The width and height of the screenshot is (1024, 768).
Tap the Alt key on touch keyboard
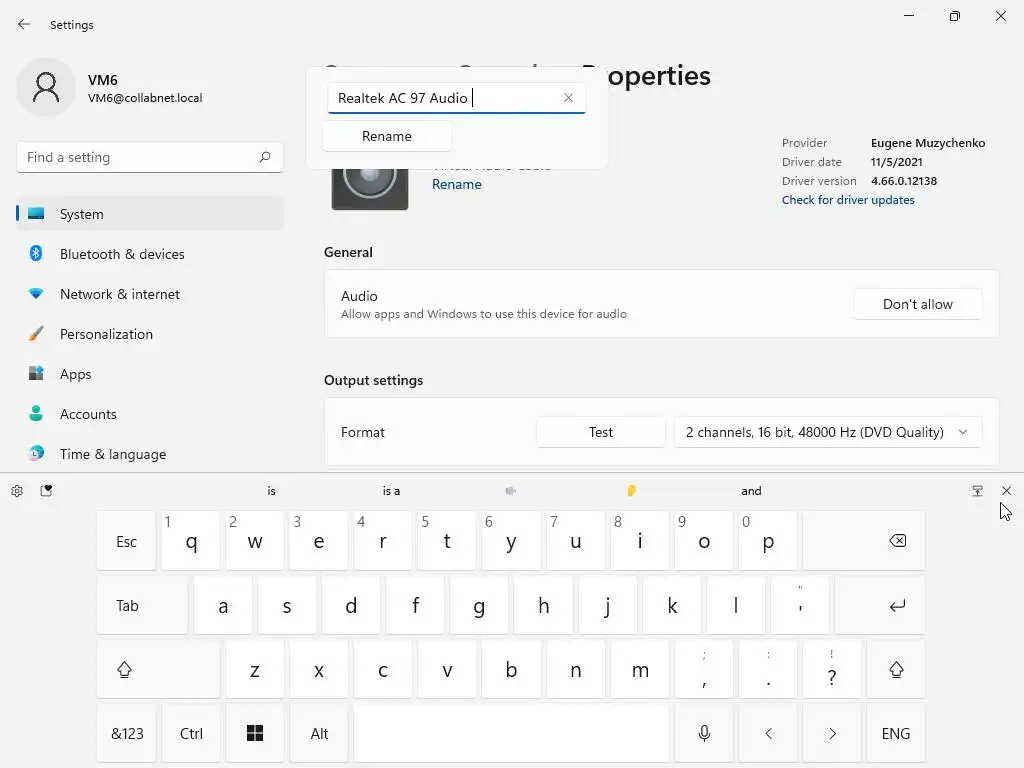(319, 733)
